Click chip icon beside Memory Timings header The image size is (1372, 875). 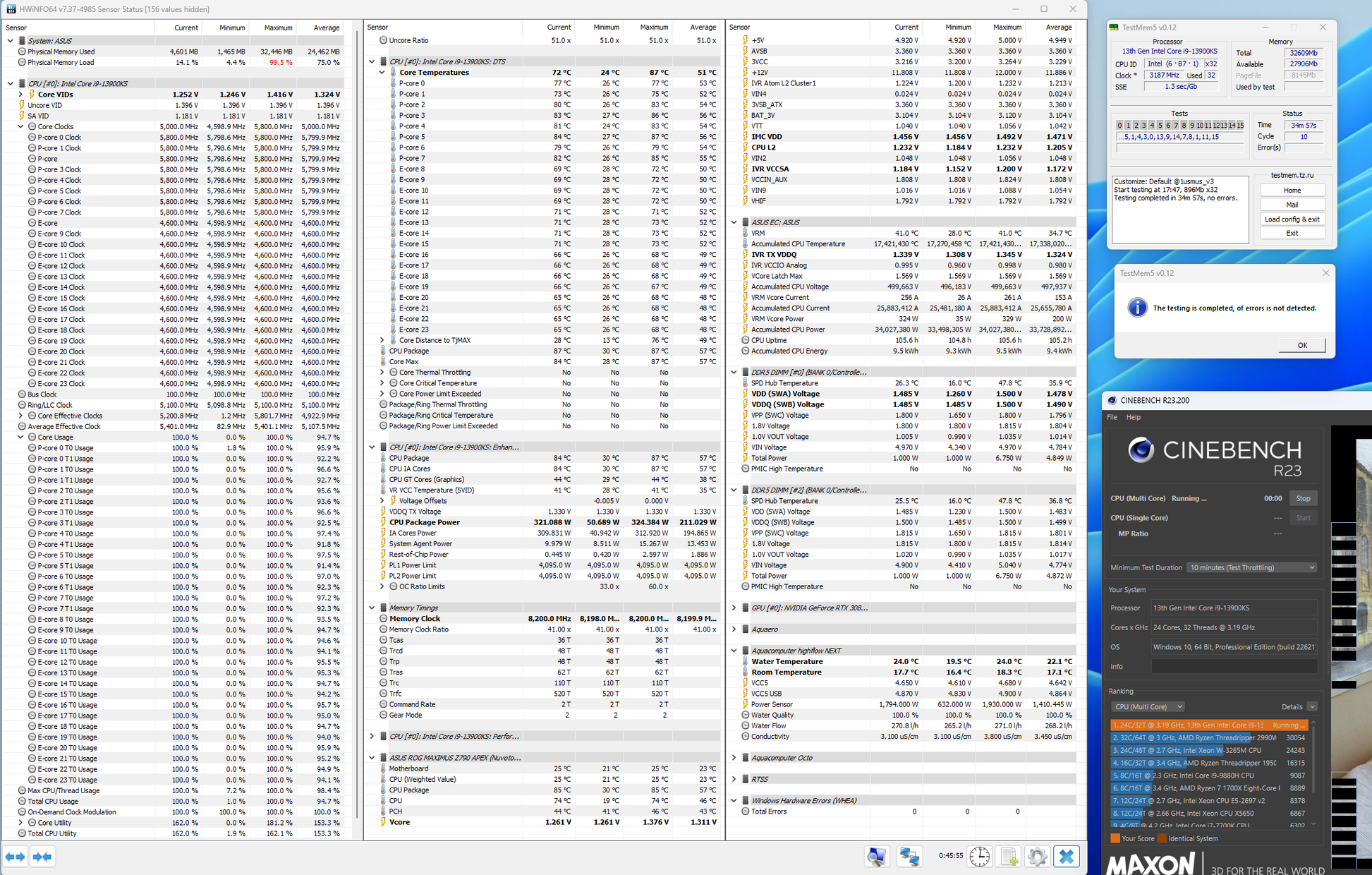coord(384,608)
